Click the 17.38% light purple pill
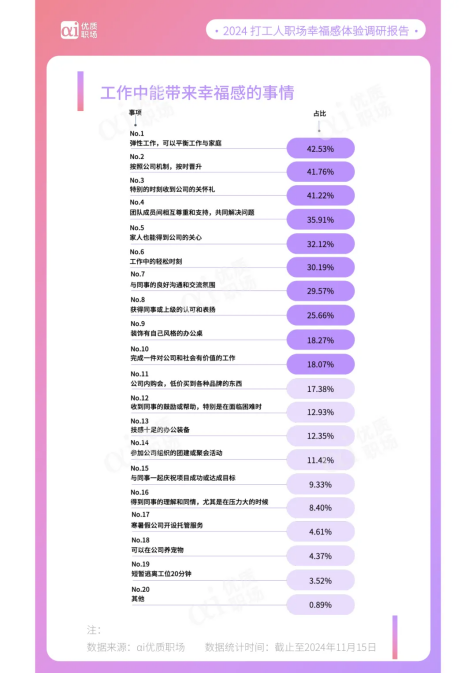Screen dimensions: 476x674 tap(320, 389)
